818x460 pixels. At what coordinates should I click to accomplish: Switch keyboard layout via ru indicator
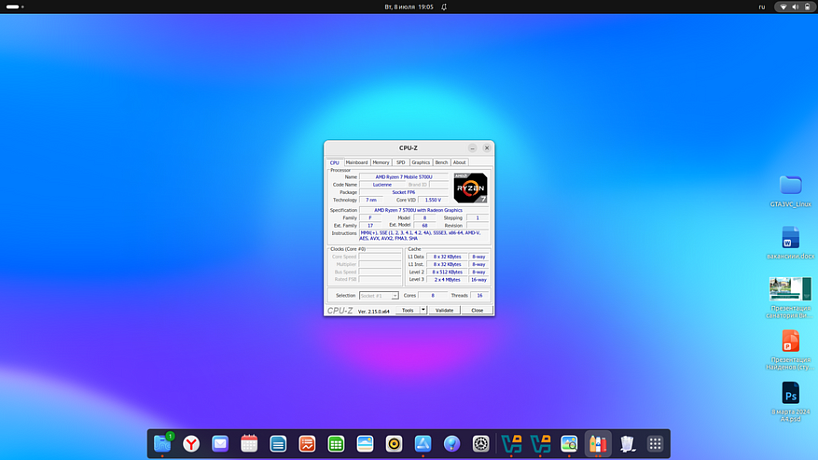coord(762,7)
